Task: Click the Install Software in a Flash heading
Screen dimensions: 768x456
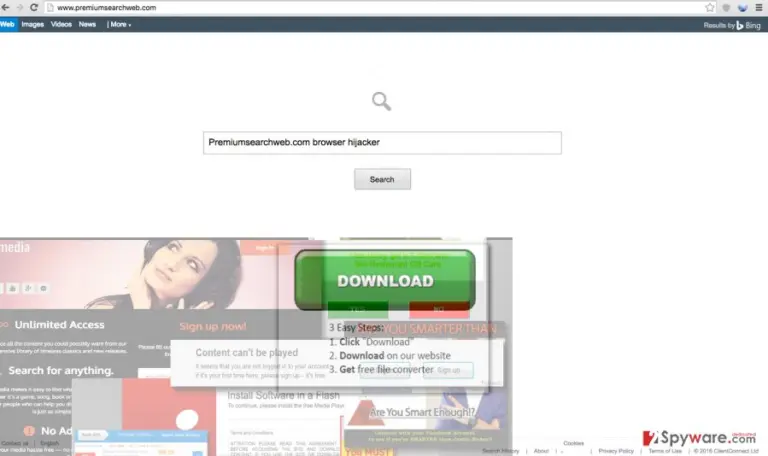Action: point(283,395)
